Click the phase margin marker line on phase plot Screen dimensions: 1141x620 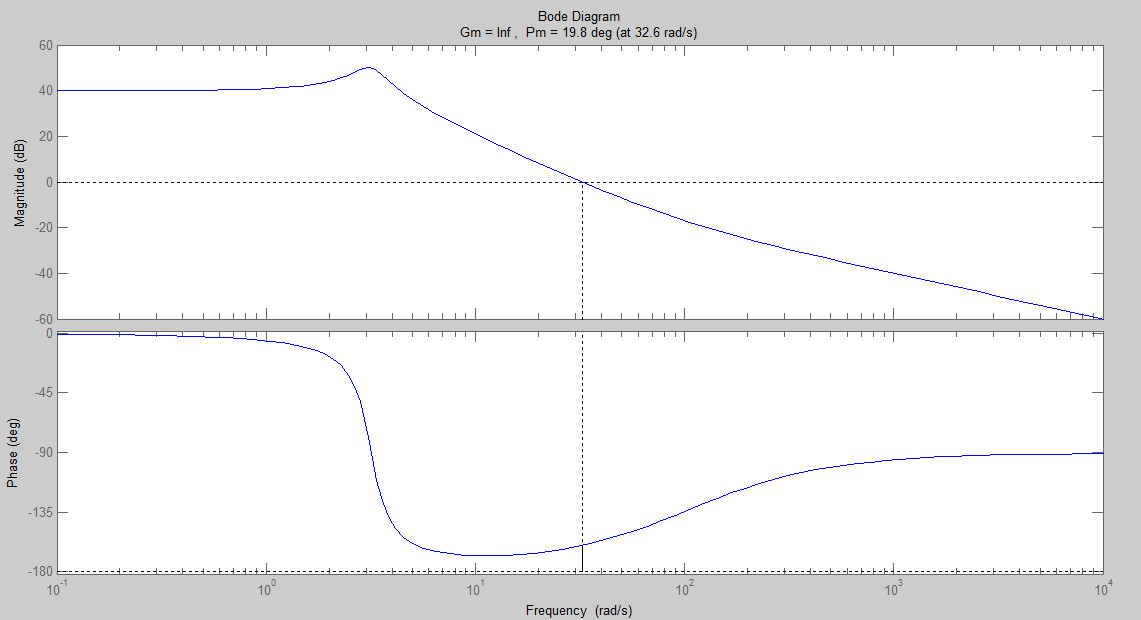582,558
